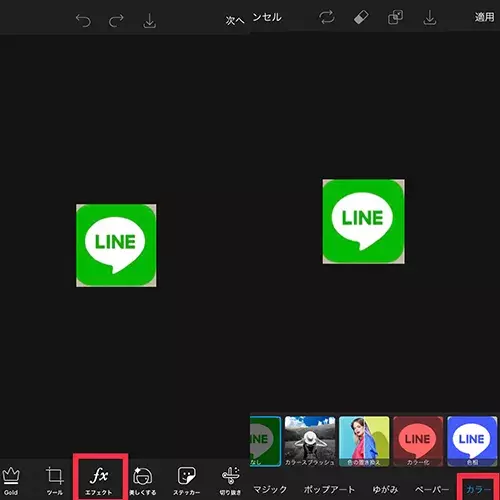Redo the last undone edit
This screenshot has width=500, height=500.
(x=116, y=21)
